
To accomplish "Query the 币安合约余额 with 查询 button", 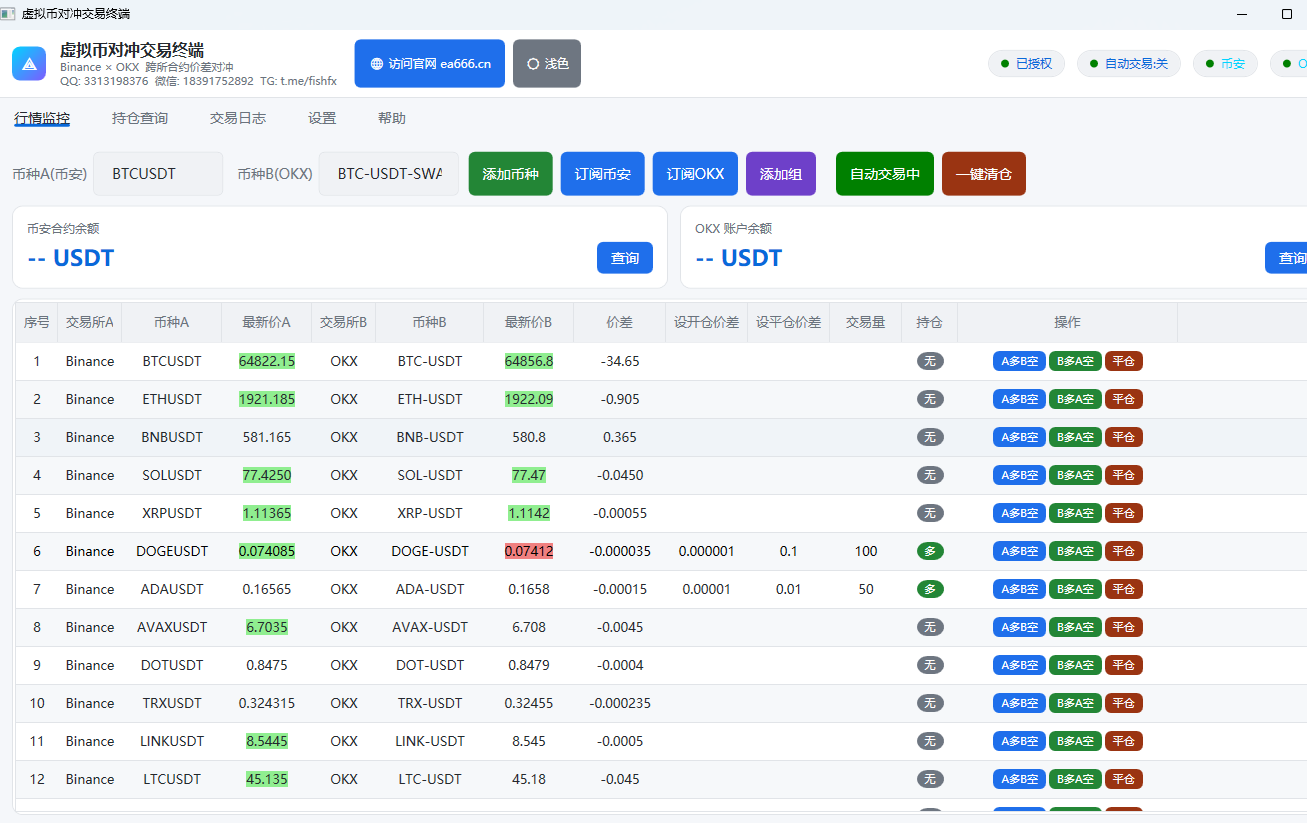I will [625, 258].
